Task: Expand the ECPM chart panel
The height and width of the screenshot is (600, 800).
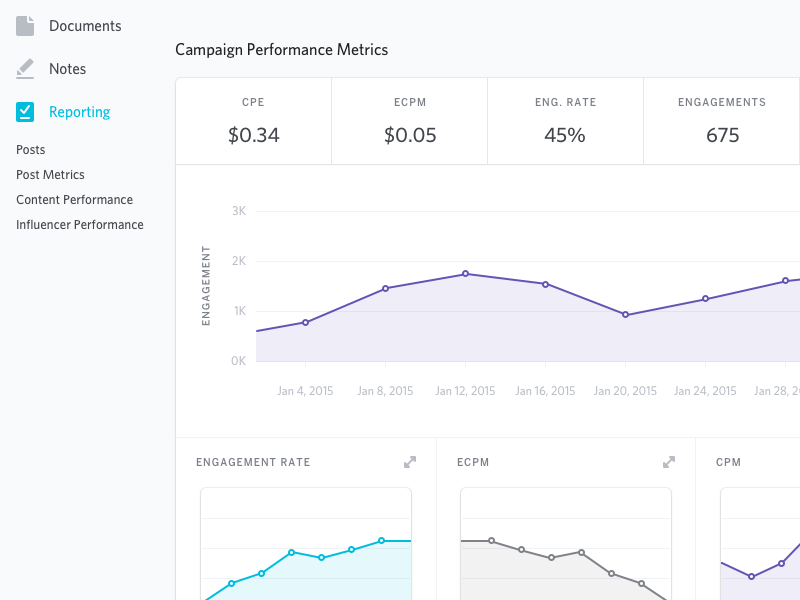Action: click(x=669, y=462)
